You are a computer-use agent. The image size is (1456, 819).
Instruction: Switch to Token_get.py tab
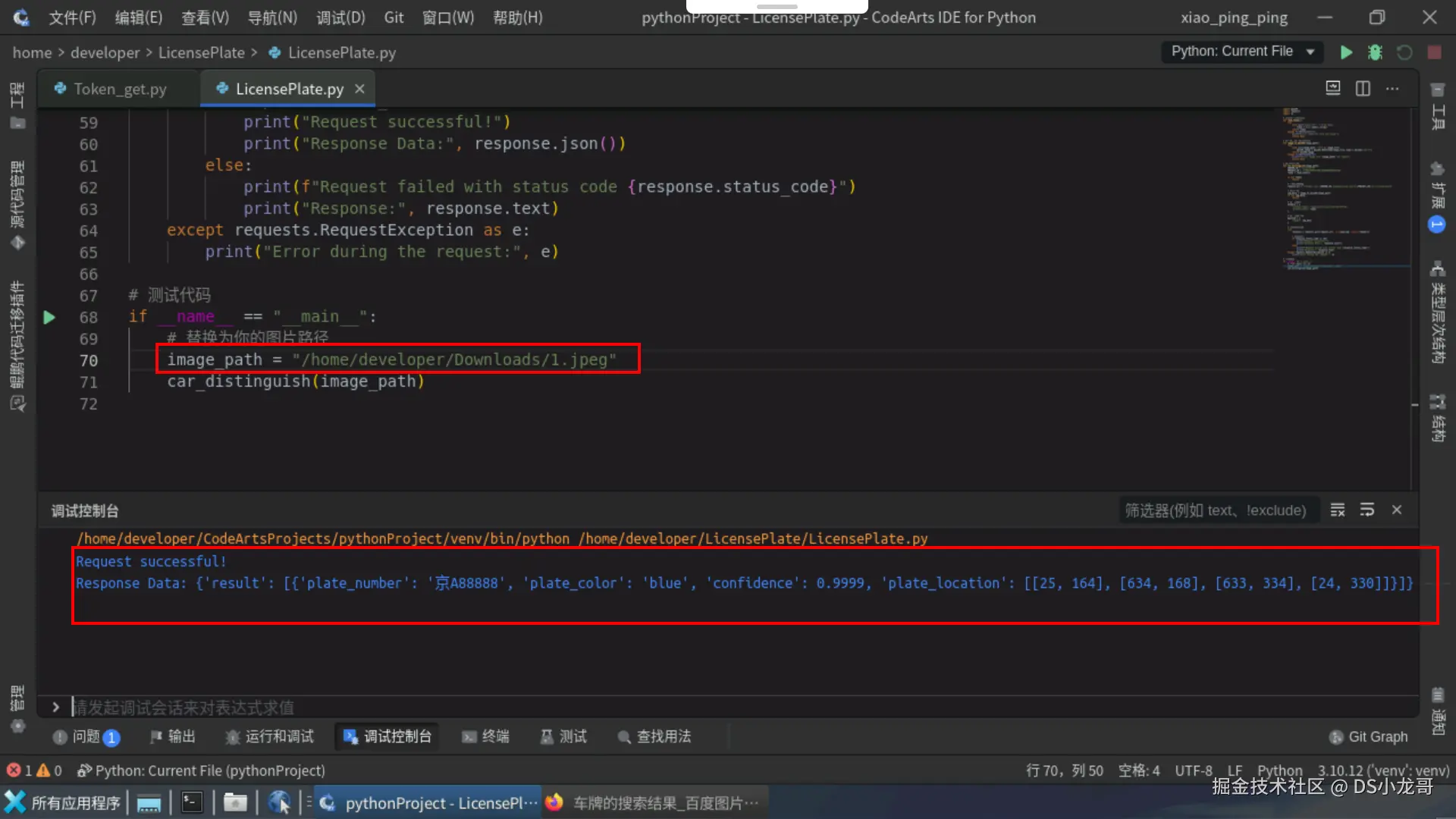pyautogui.click(x=119, y=89)
